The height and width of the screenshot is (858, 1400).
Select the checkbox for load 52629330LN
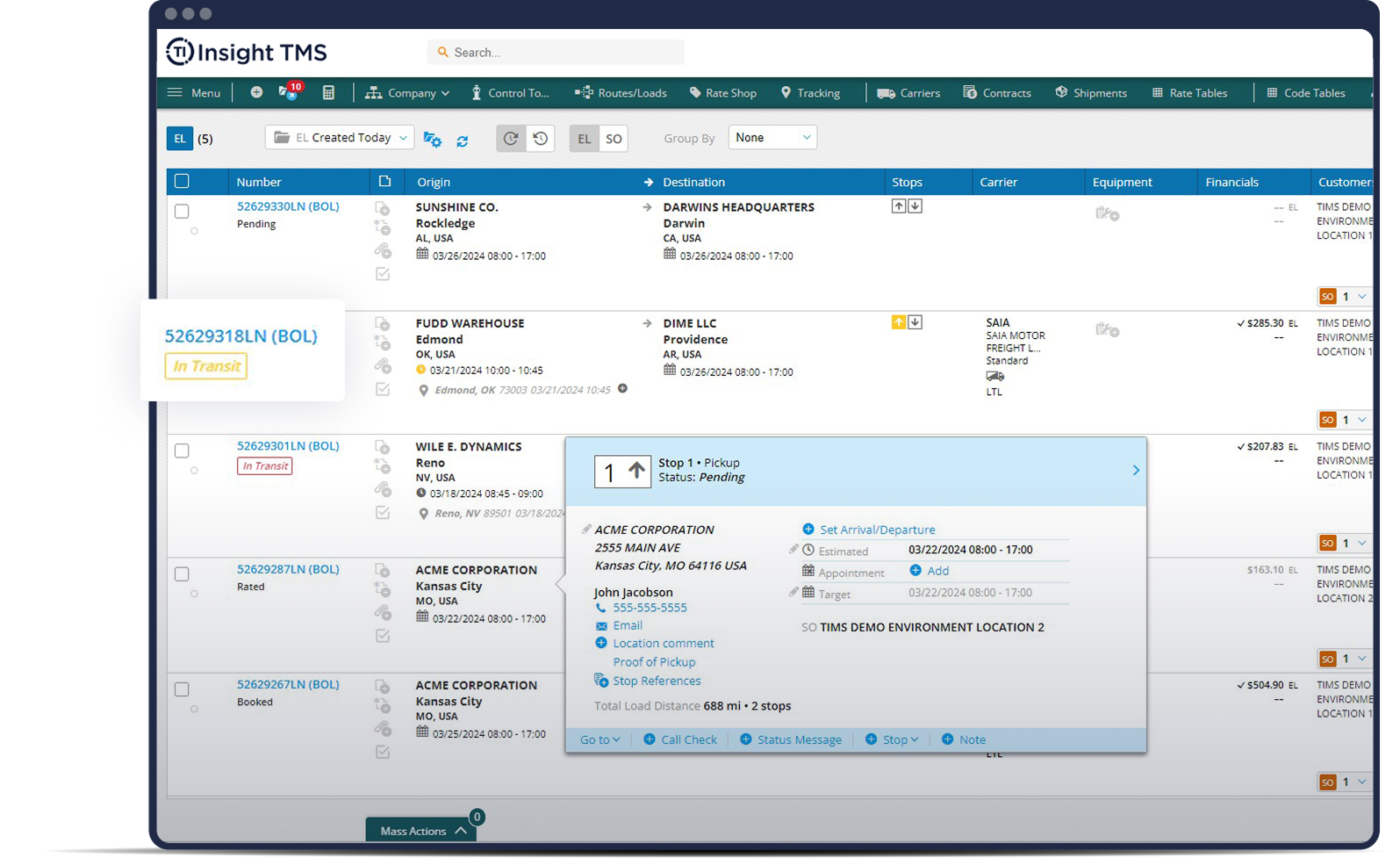coord(182,212)
